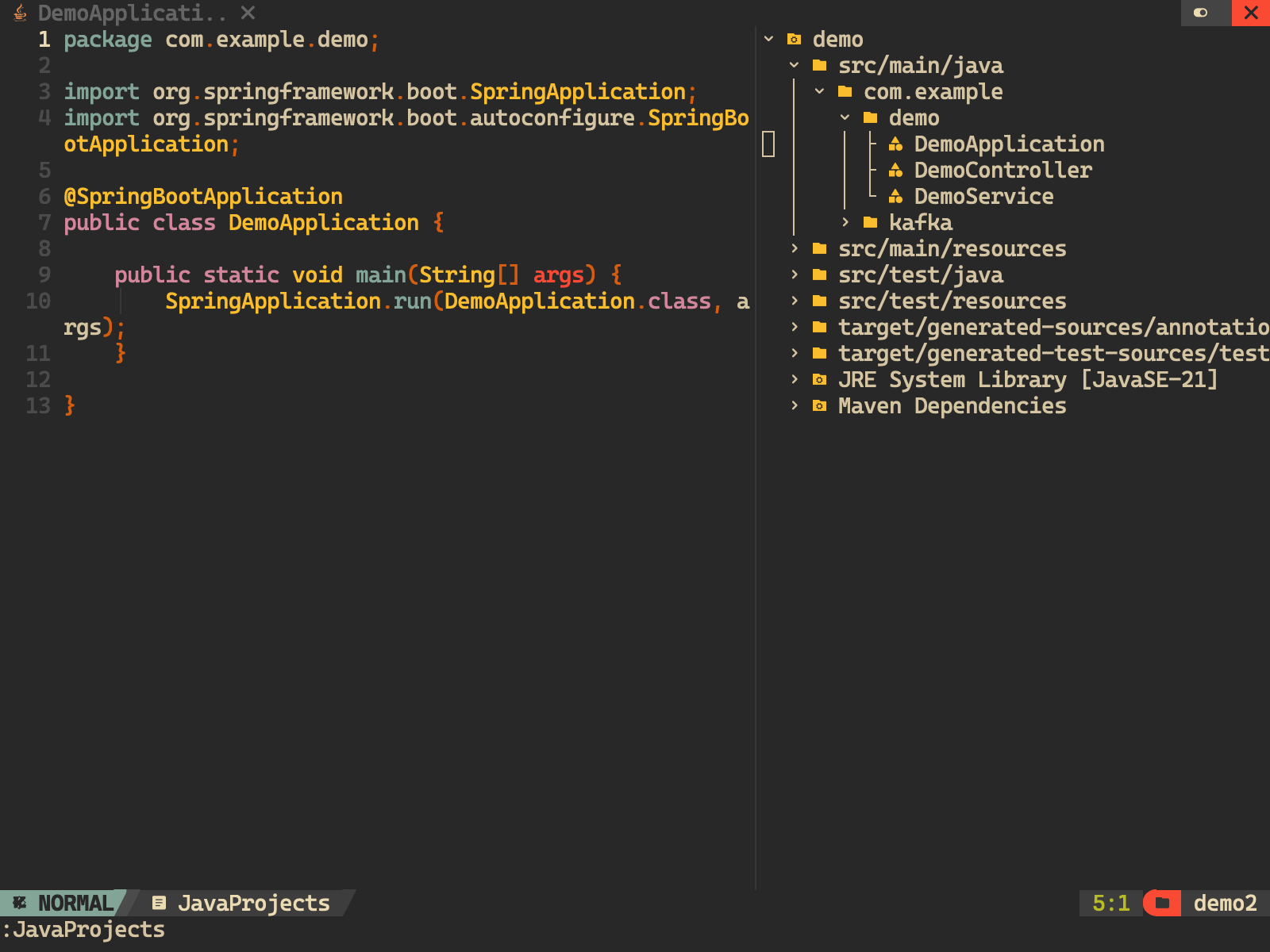Select the kafka tree label
The width and height of the screenshot is (1270, 952).
coord(921,222)
